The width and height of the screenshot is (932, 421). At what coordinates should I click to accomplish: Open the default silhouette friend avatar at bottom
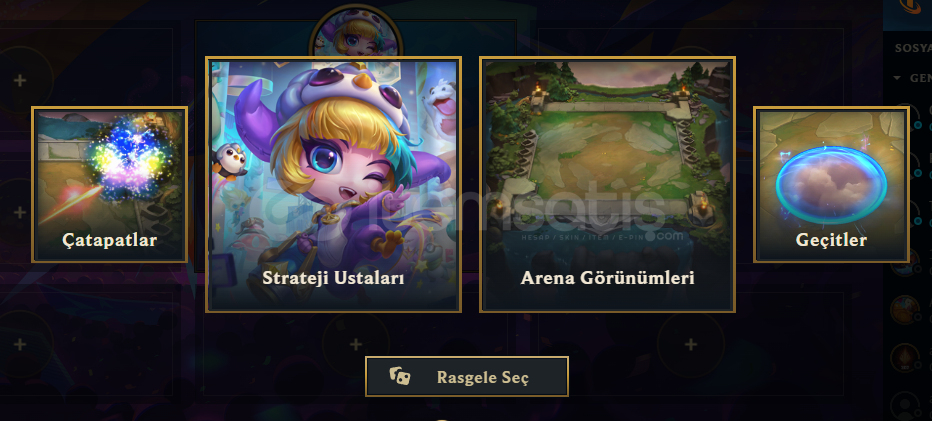(905, 404)
